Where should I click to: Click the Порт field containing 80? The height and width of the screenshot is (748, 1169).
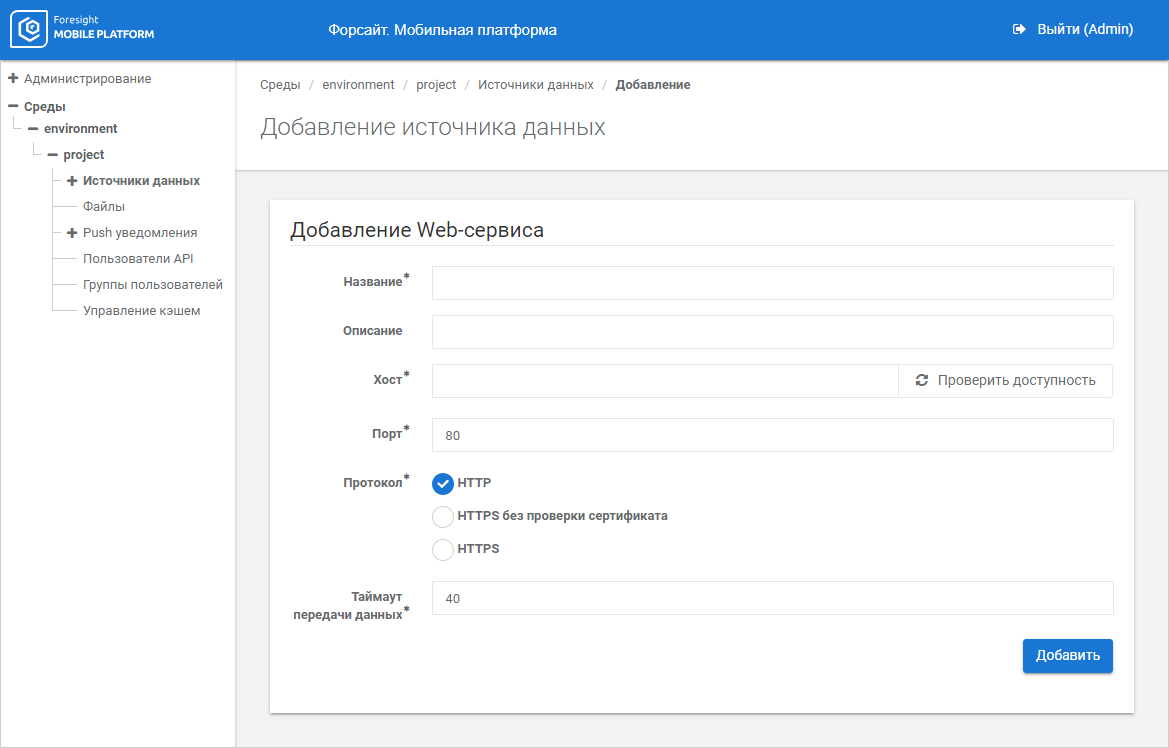(772, 435)
